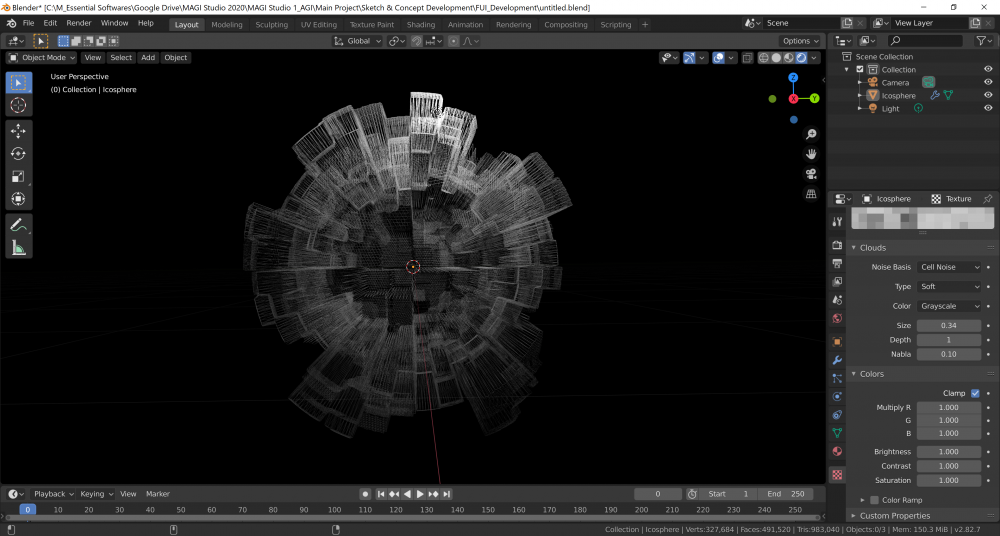Open the Texture properties tab icon
1000x536 pixels.
coord(837,474)
